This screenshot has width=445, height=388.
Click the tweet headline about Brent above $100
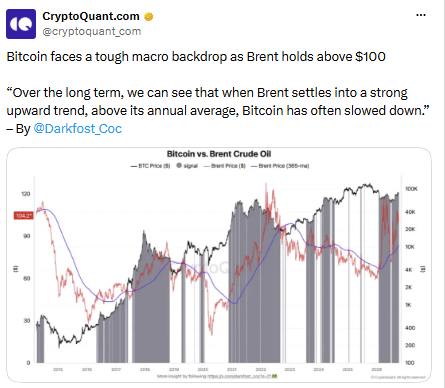coord(196,56)
